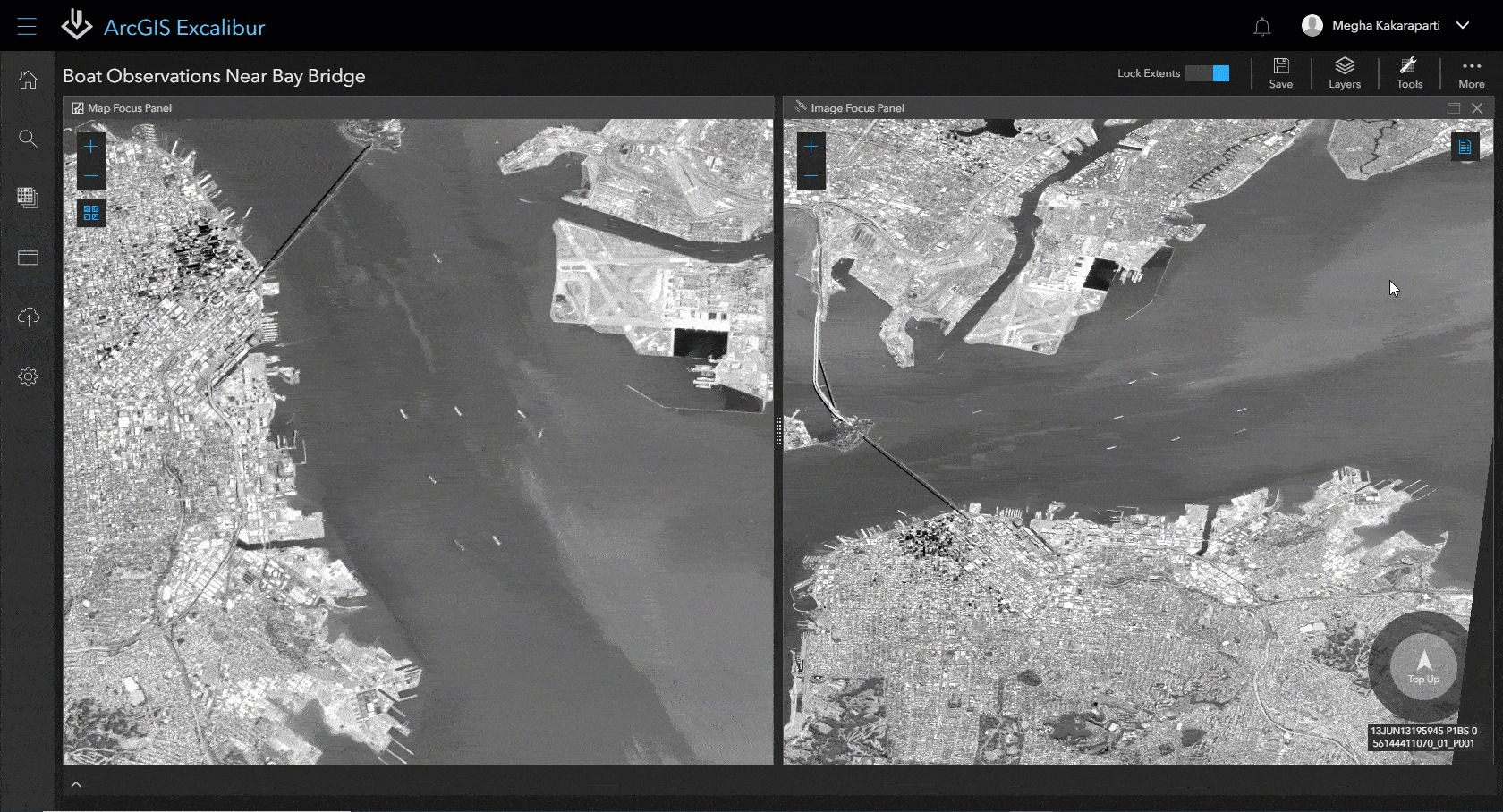Open the More options menu

pos(1472,73)
